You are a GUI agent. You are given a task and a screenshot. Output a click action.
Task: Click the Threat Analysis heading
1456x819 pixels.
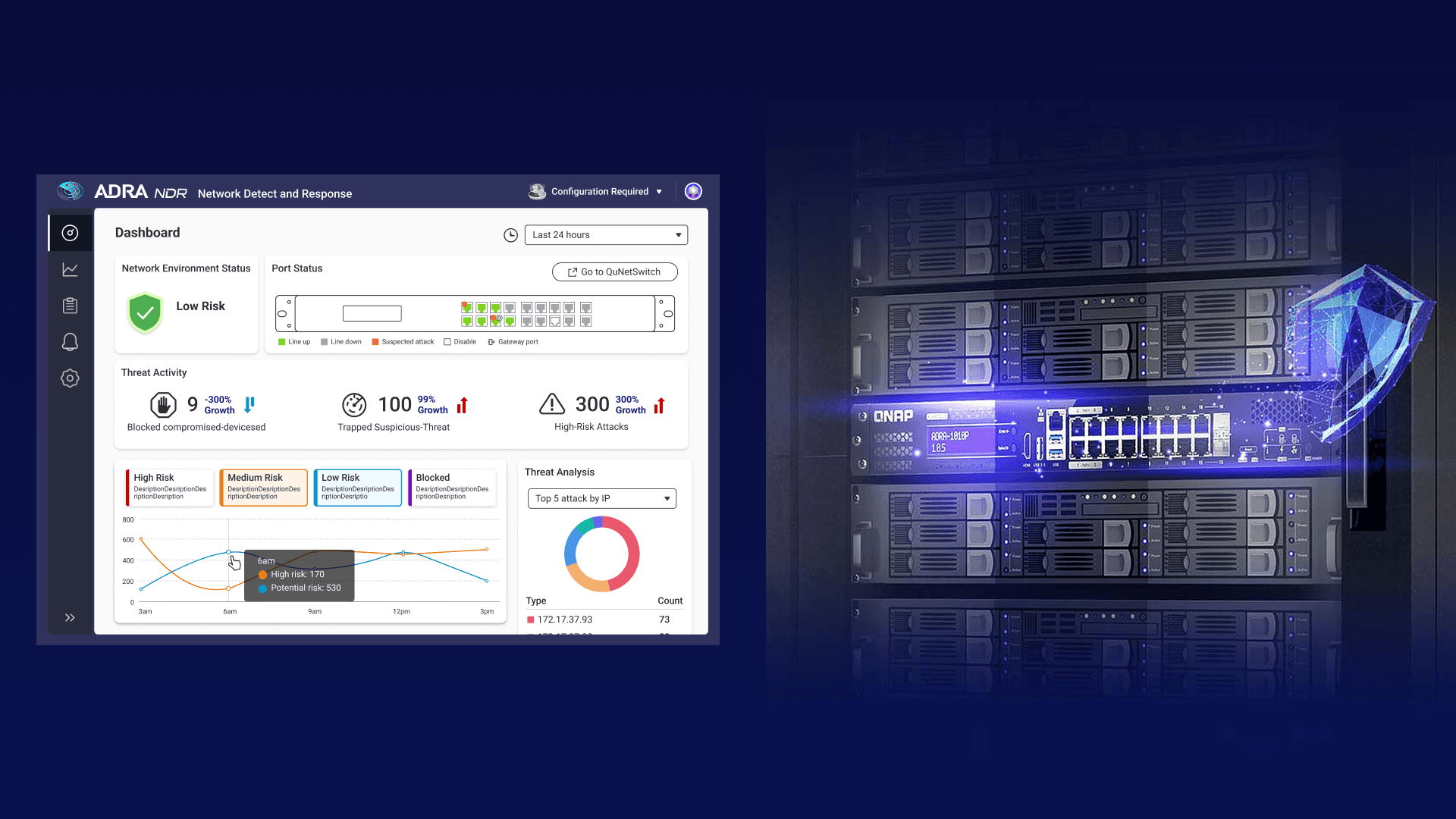[560, 472]
